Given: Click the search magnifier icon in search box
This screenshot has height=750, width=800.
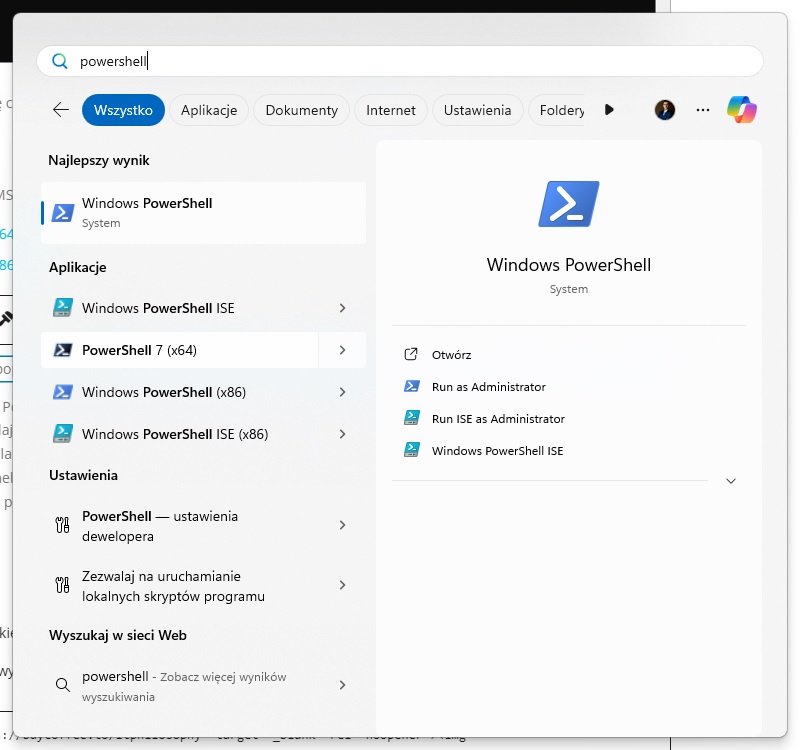Looking at the screenshot, I should coord(60,61).
